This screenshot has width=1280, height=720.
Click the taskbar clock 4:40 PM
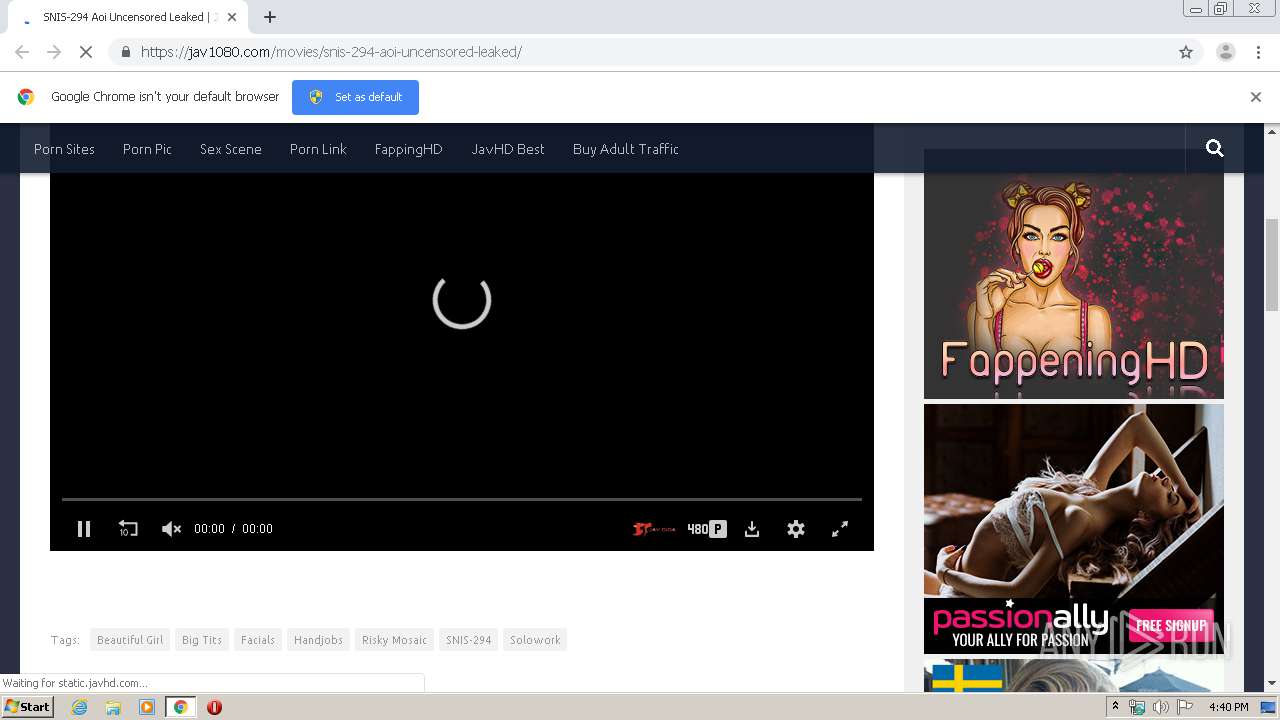pyautogui.click(x=1228, y=707)
